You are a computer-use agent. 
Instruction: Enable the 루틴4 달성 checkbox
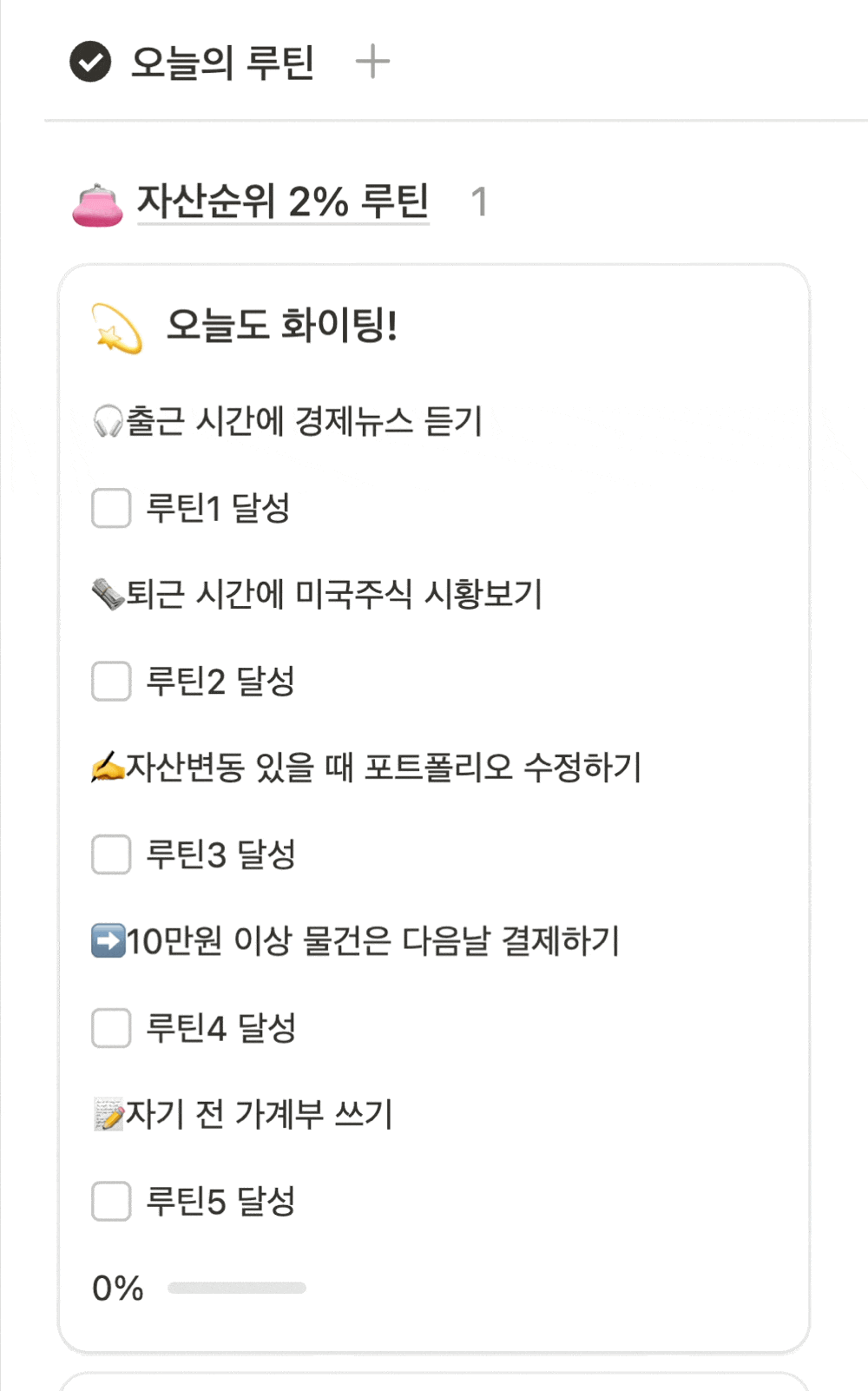pos(111,1028)
